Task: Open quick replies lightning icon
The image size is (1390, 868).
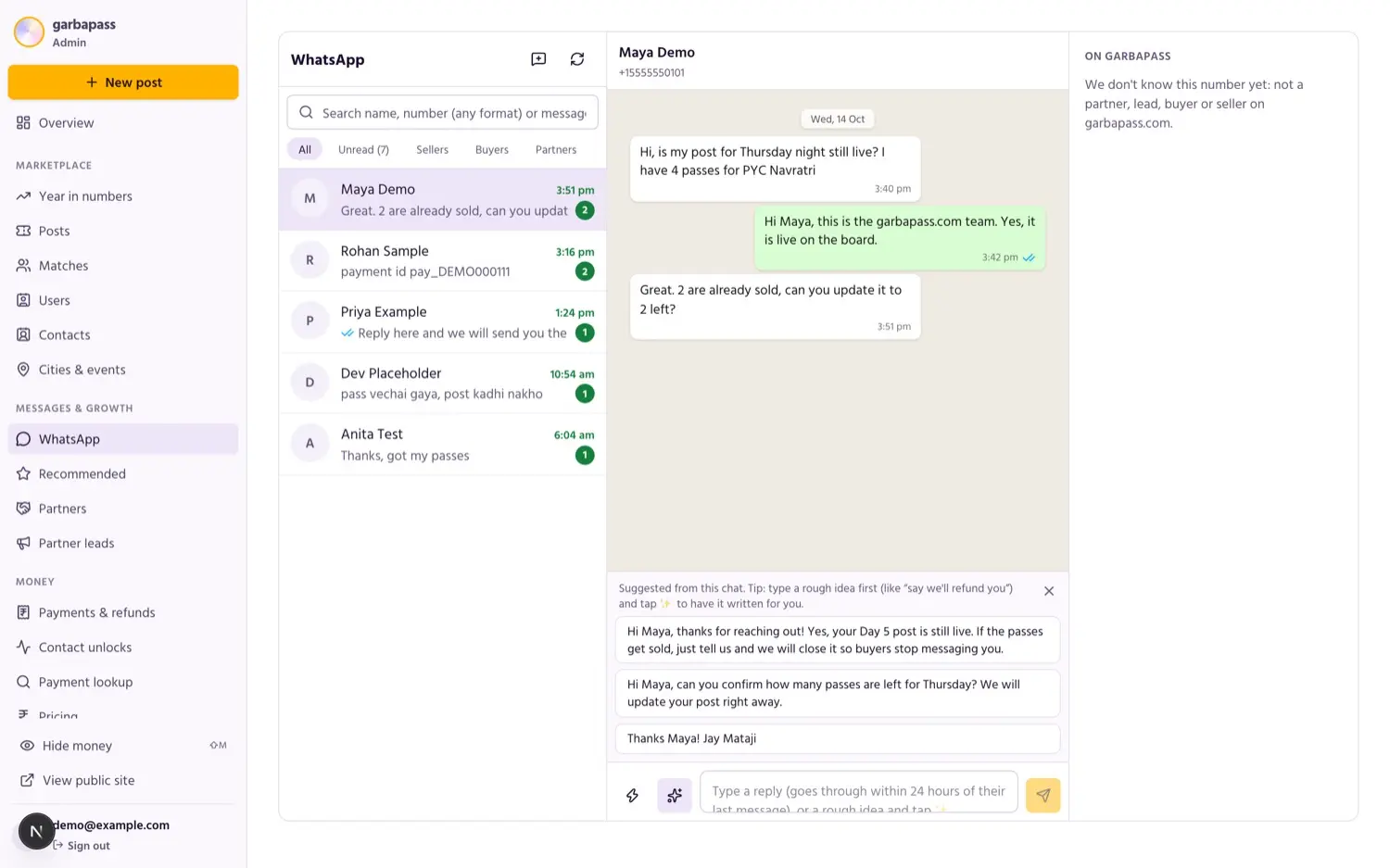Action: pos(632,795)
